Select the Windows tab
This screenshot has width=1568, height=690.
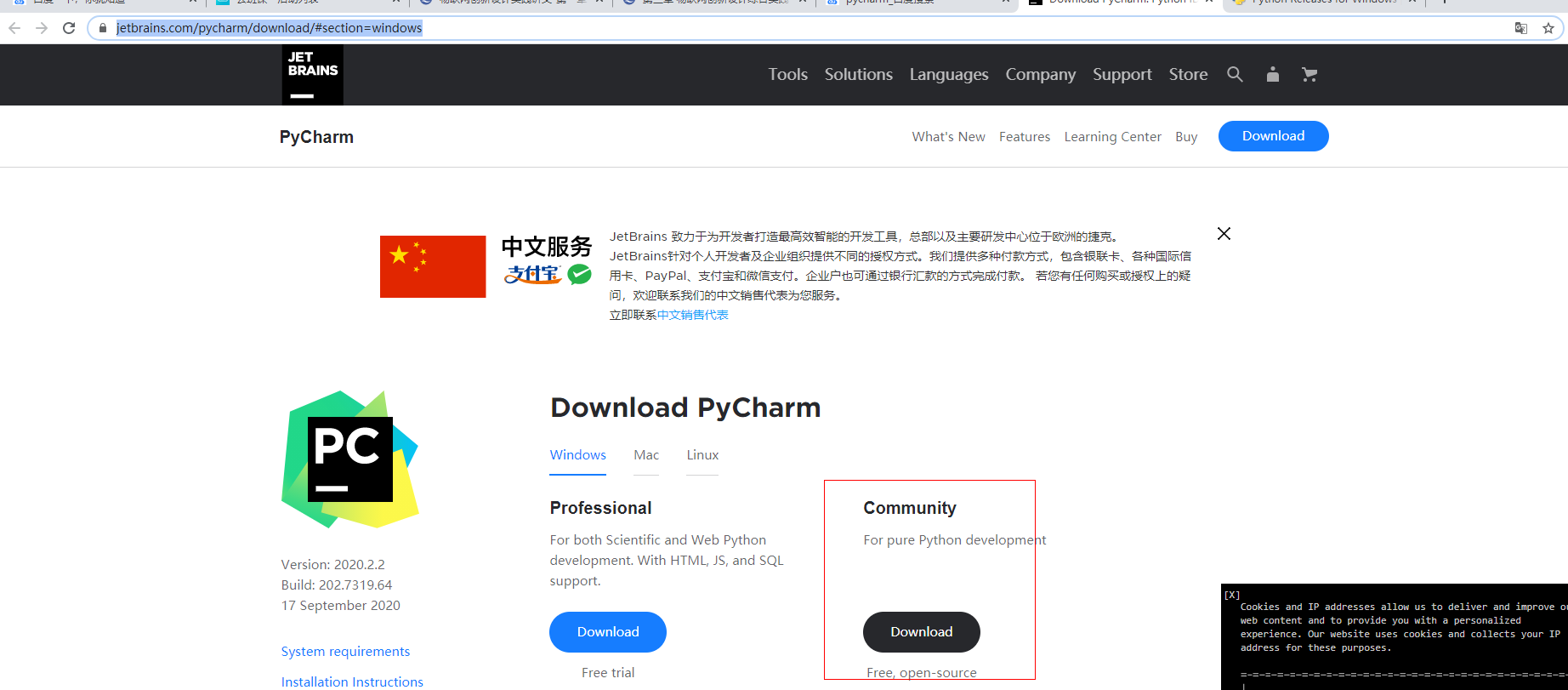pos(577,455)
